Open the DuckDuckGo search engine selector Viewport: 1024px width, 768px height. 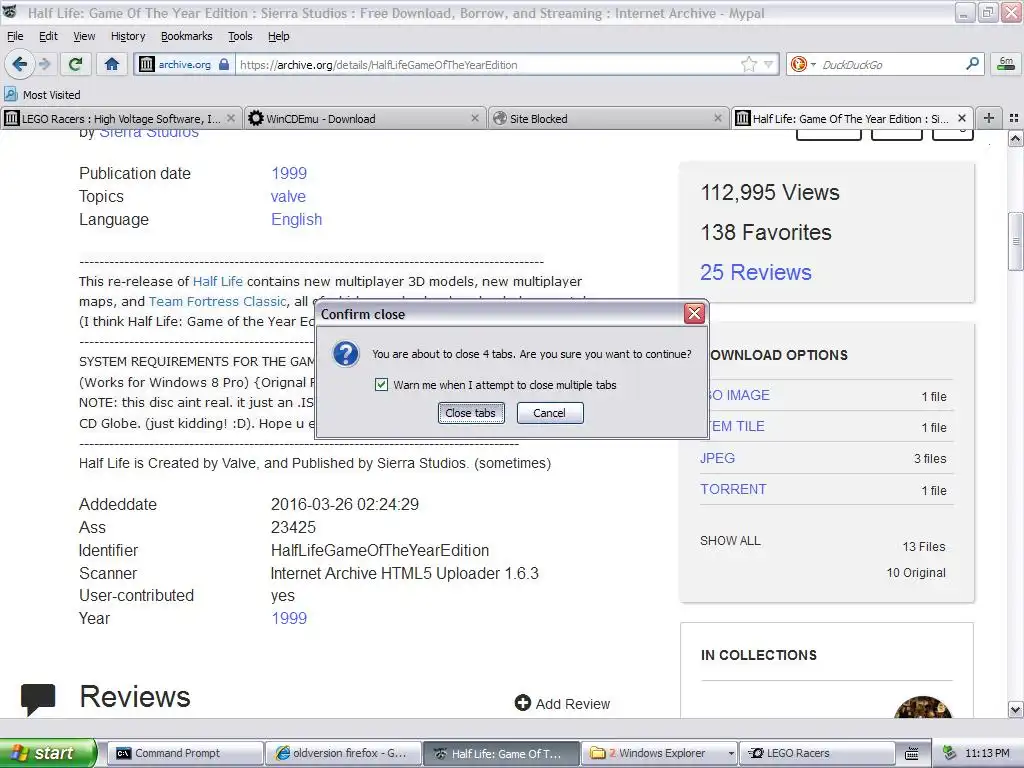(x=803, y=64)
